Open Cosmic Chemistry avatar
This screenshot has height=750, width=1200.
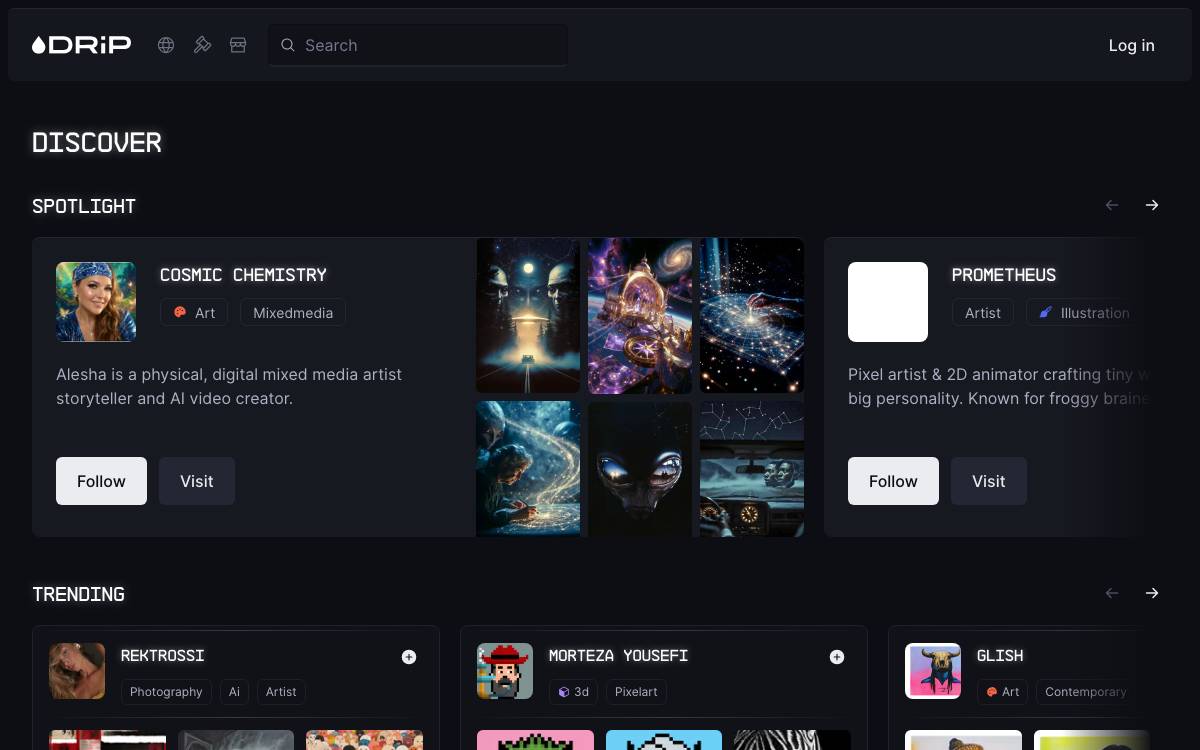(96, 302)
